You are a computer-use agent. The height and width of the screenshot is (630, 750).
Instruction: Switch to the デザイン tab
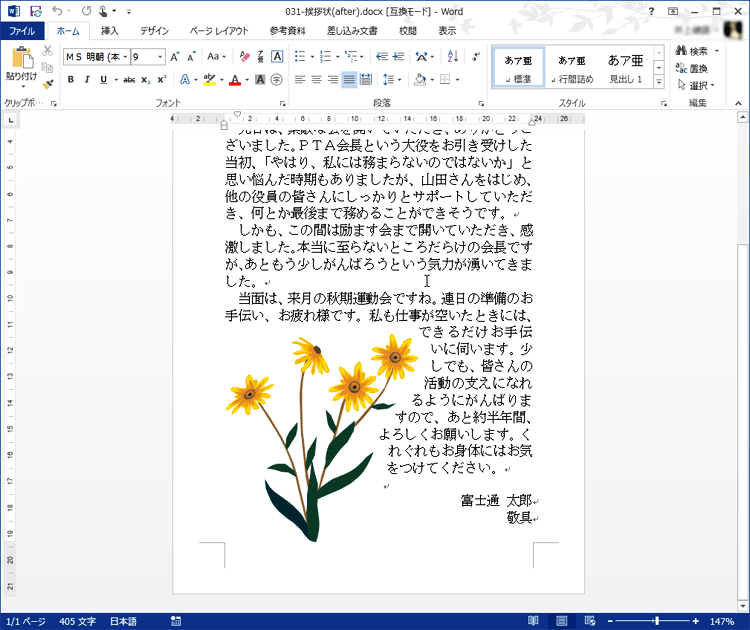pos(154,31)
